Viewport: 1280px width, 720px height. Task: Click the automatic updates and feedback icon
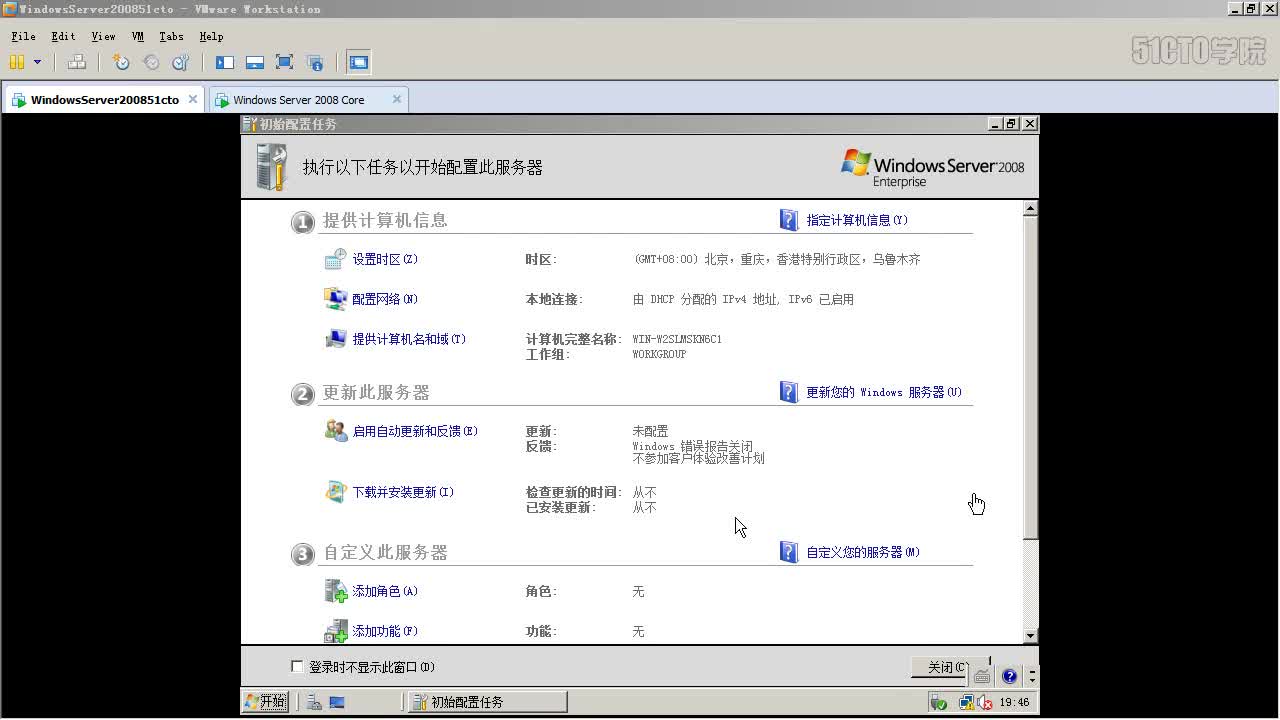(335, 430)
